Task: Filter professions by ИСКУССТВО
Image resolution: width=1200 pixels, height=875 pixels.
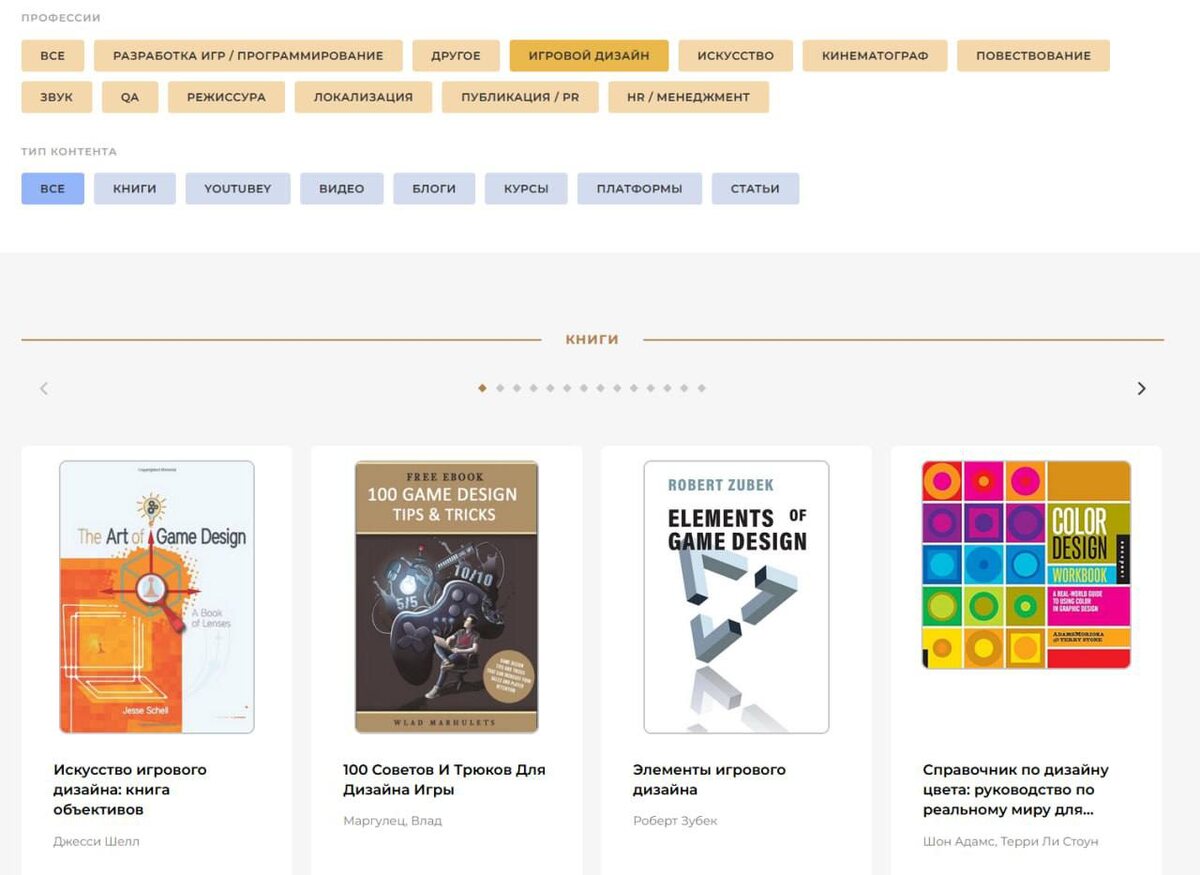Action: pos(736,56)
